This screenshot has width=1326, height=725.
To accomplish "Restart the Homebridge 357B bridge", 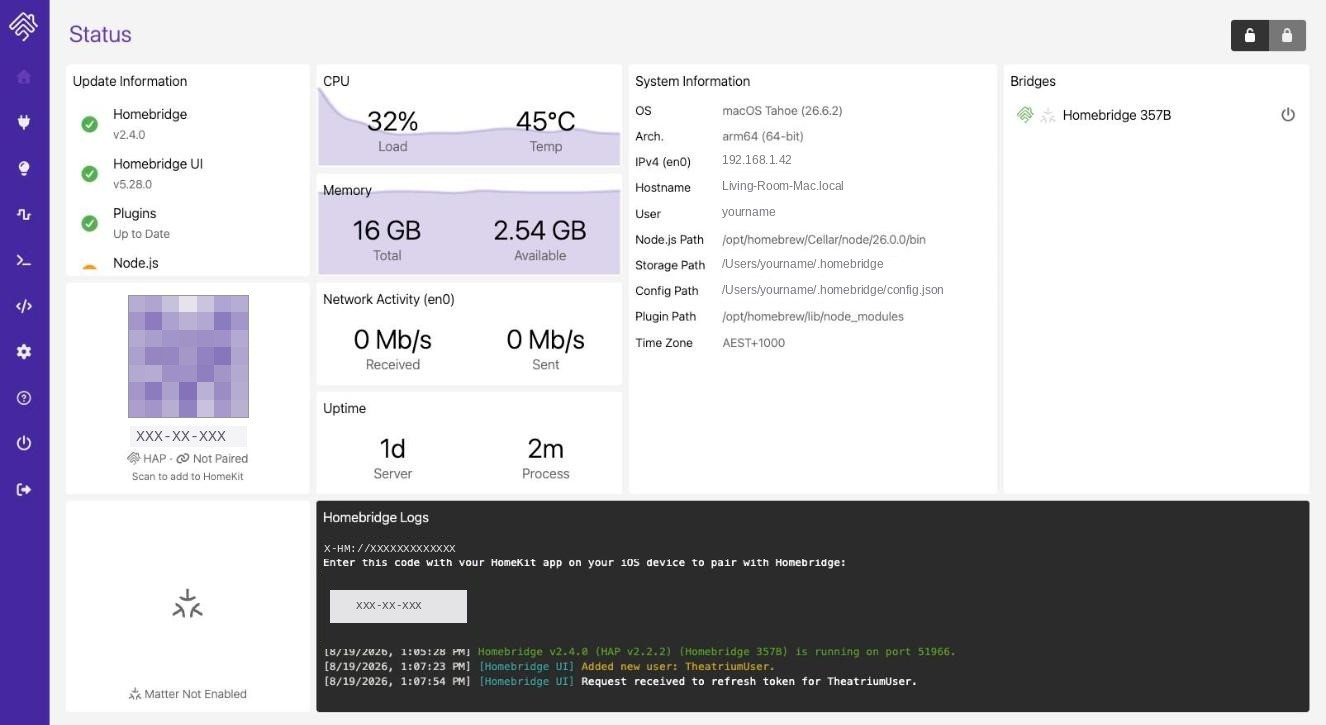I will pos(1288,115).
